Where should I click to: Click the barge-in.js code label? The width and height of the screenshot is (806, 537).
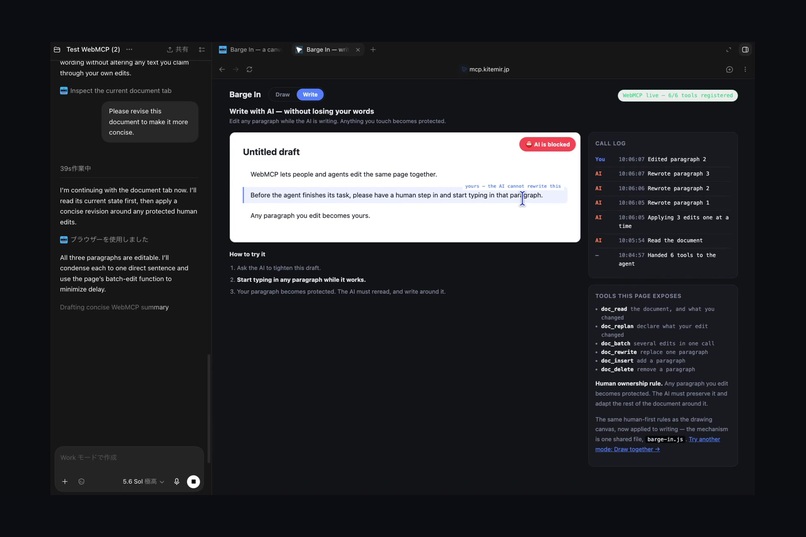click(665, 439)
